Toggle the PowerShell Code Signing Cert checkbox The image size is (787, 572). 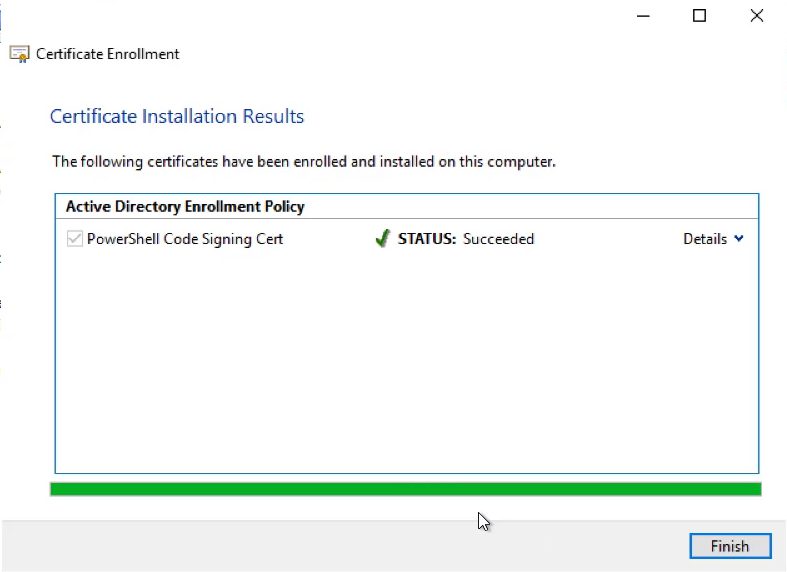pos(75,239)
